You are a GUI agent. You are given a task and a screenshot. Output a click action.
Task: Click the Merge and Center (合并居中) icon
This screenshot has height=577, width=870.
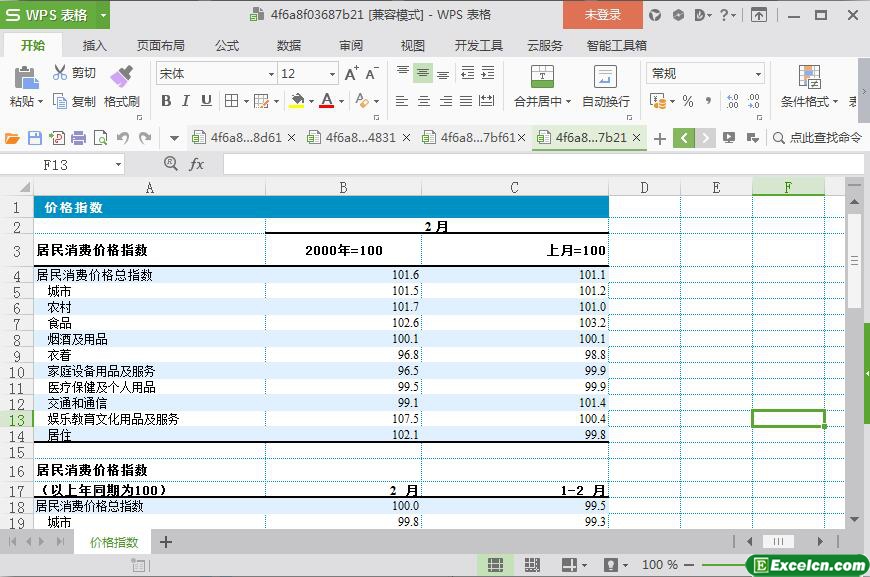point(541,77)
